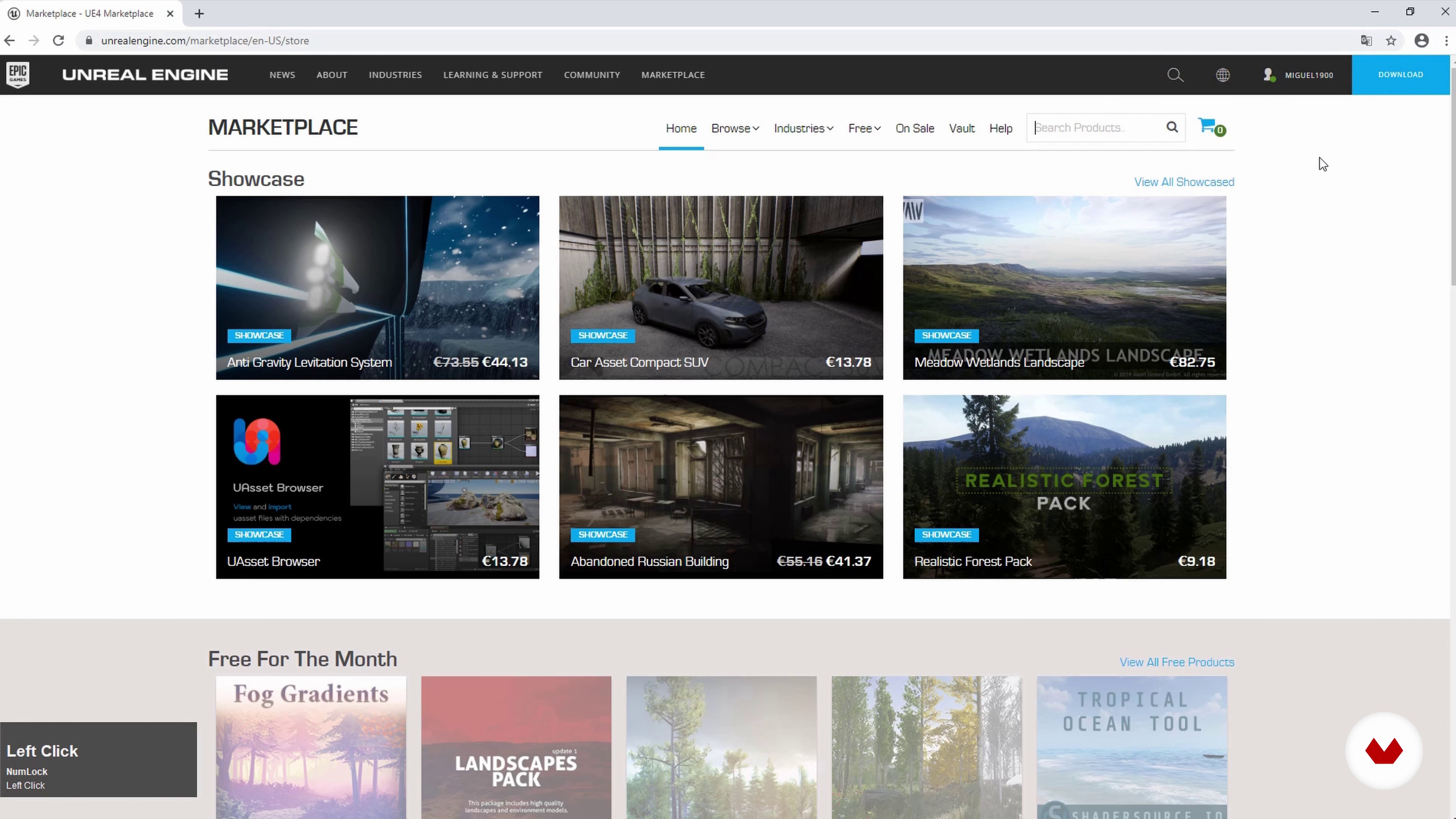Viewport: 1456px width, 819px height.
Task: Reload the page
Action: coord(58,41)
